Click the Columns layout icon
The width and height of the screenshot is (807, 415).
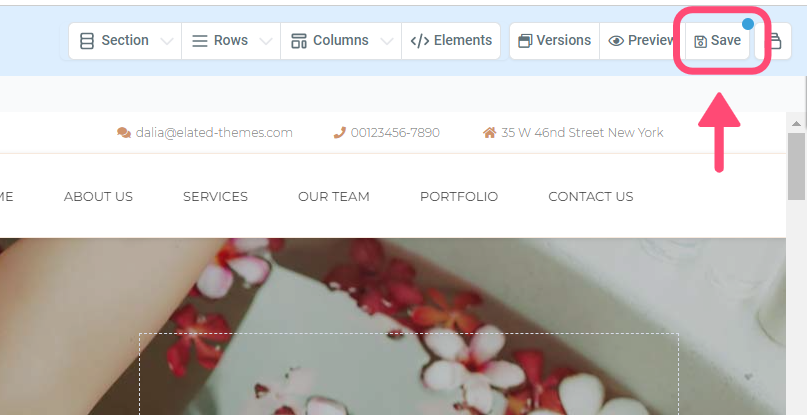pyautogui.click(x=299, y=41)
